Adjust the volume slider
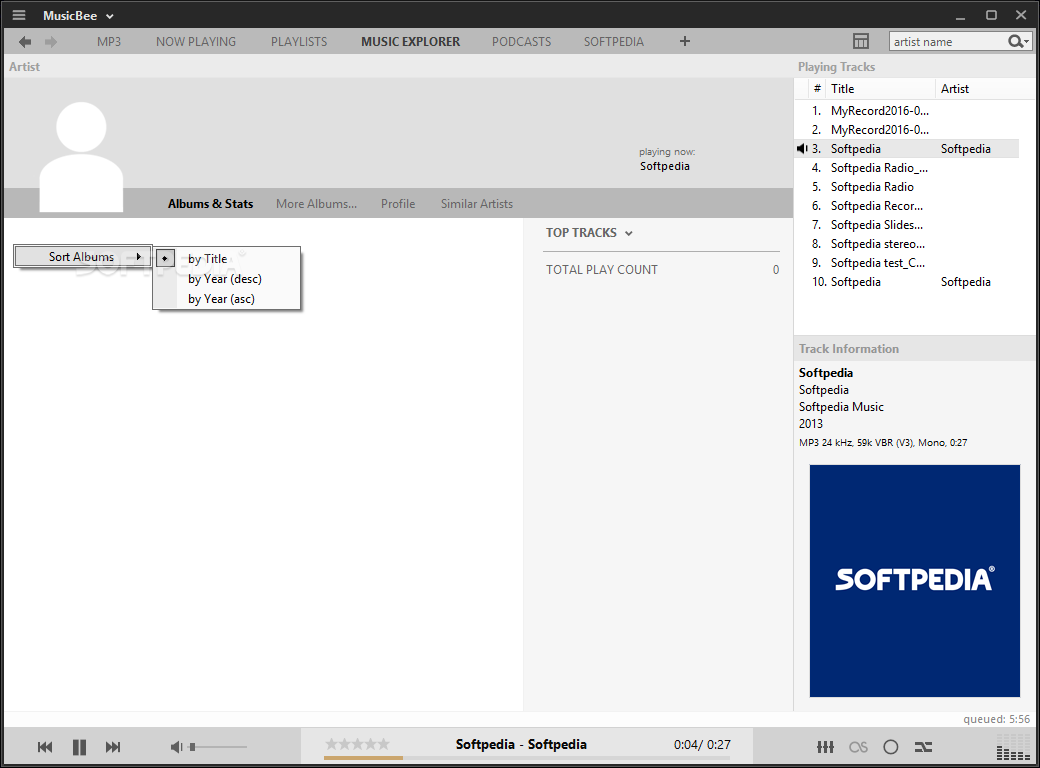 tap(218, 747)
